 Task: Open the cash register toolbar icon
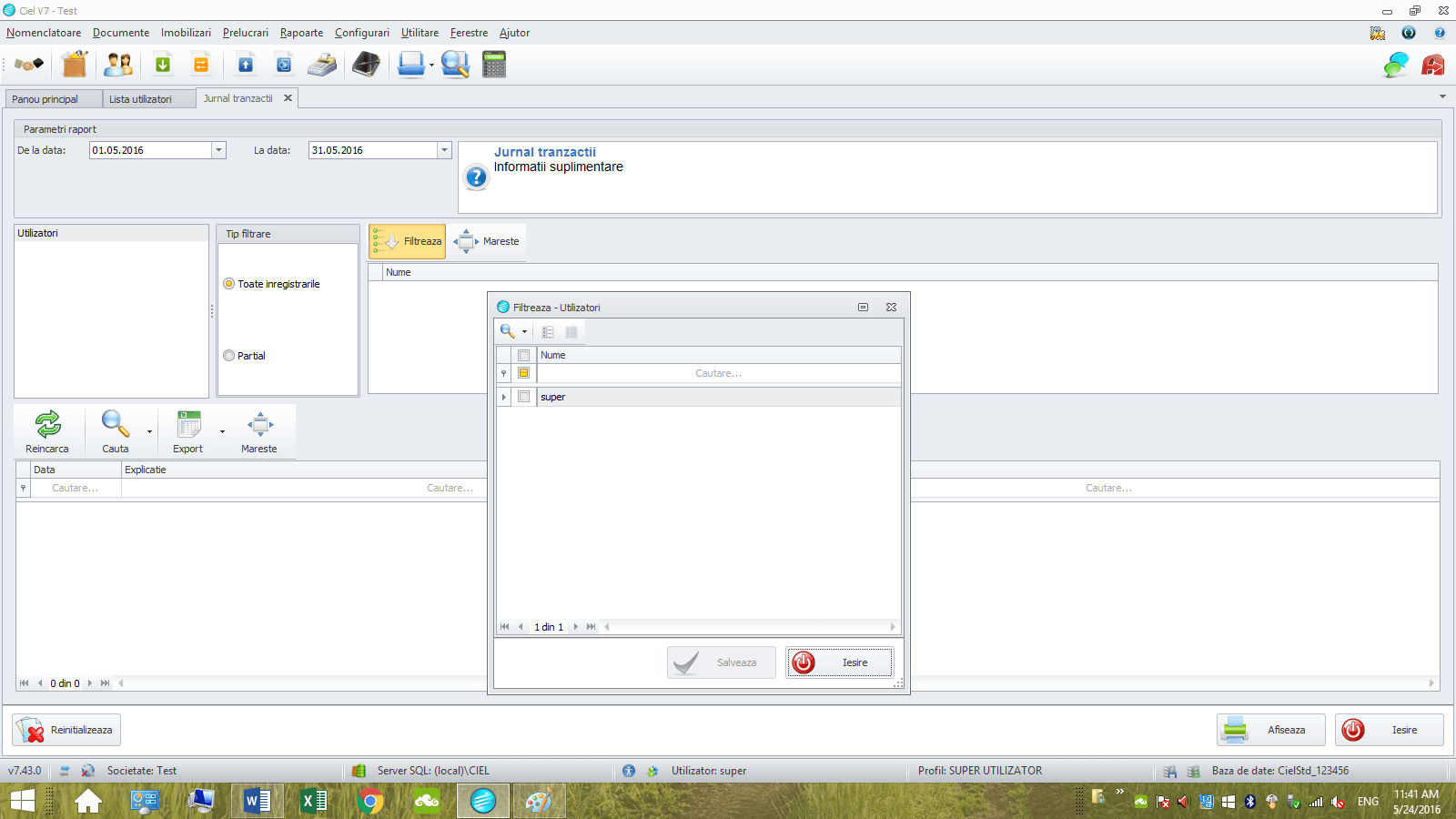click(322, 65)
